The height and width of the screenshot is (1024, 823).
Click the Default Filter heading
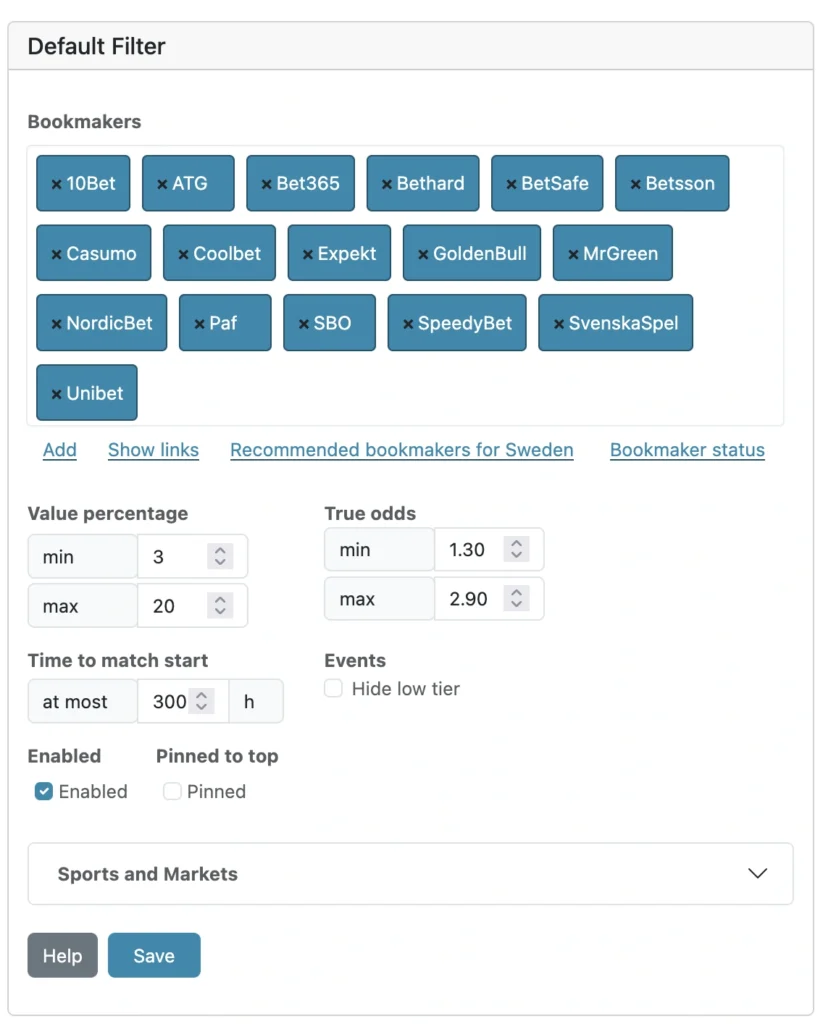[97, 46]
